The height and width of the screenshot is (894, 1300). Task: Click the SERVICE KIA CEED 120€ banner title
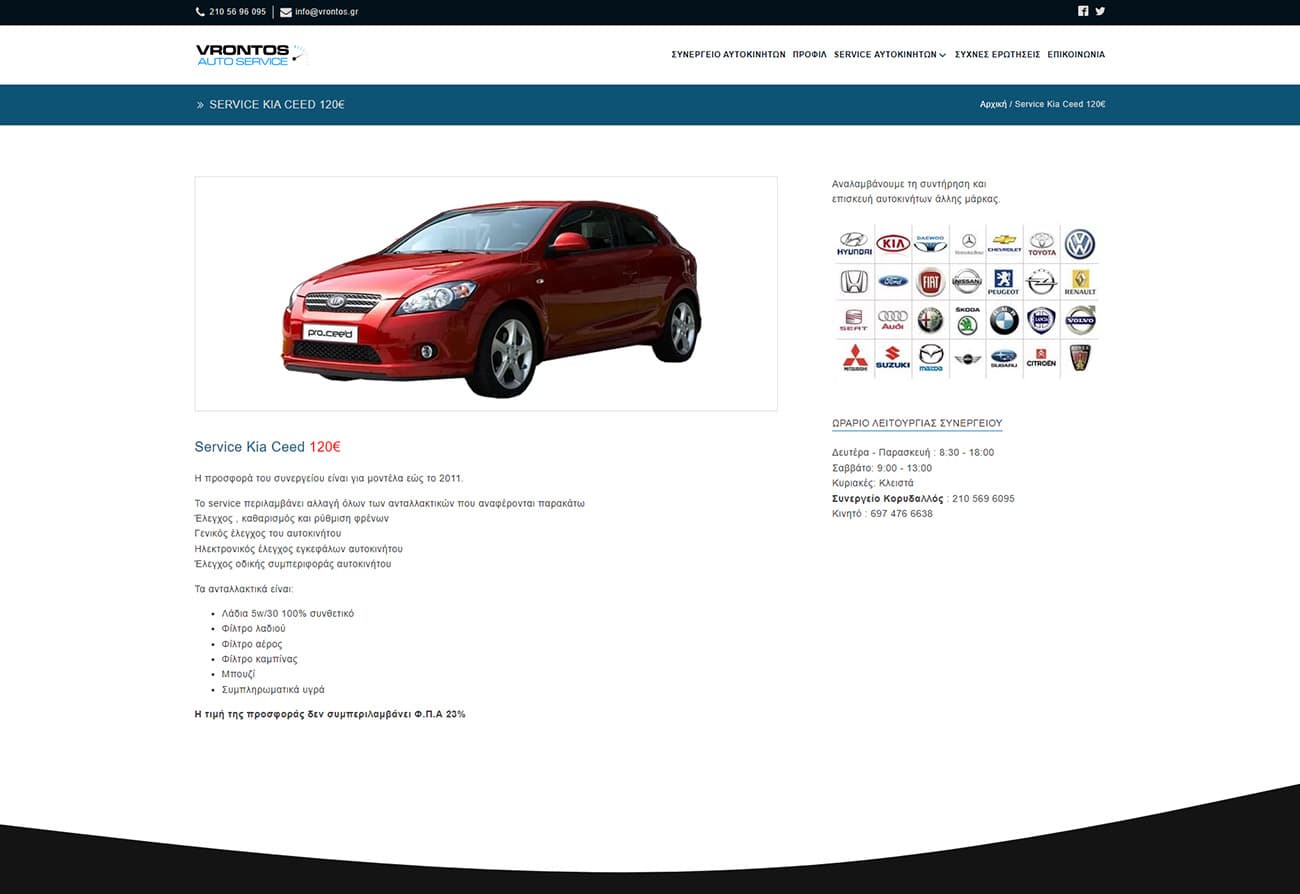[x=277, y=105]
